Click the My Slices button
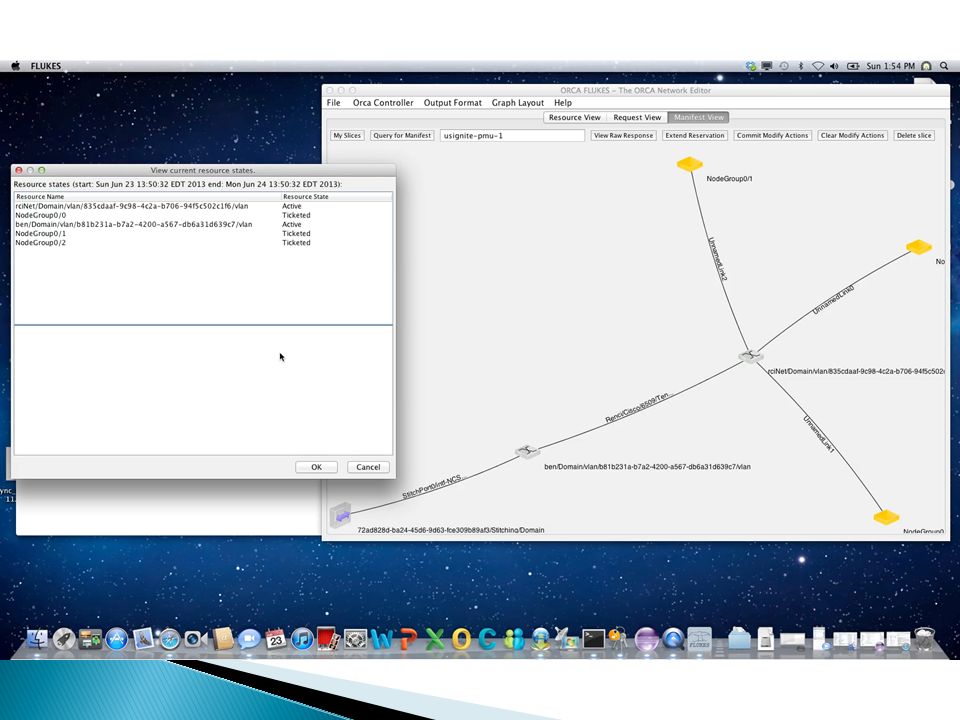Image resolution: width=960 pixels, height=720 pixels. tap(347, 135)
